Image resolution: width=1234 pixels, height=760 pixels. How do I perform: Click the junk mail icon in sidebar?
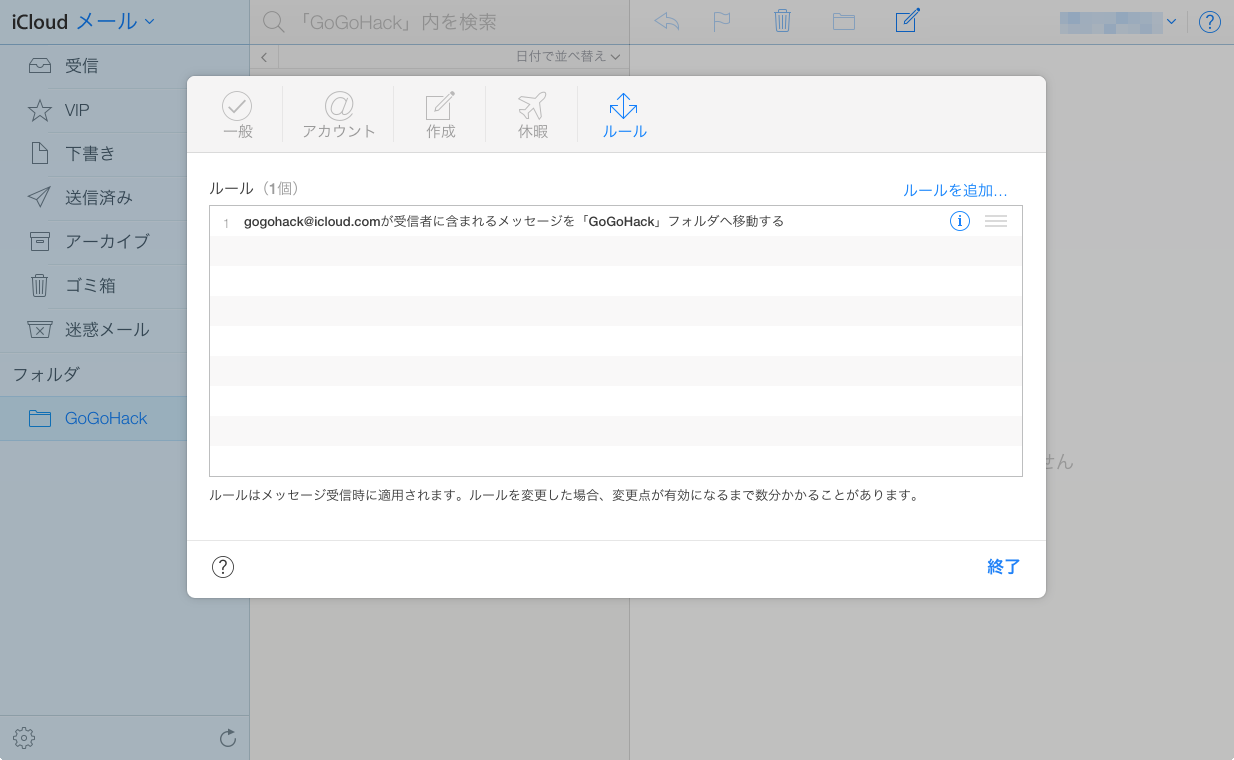(39, 330)
